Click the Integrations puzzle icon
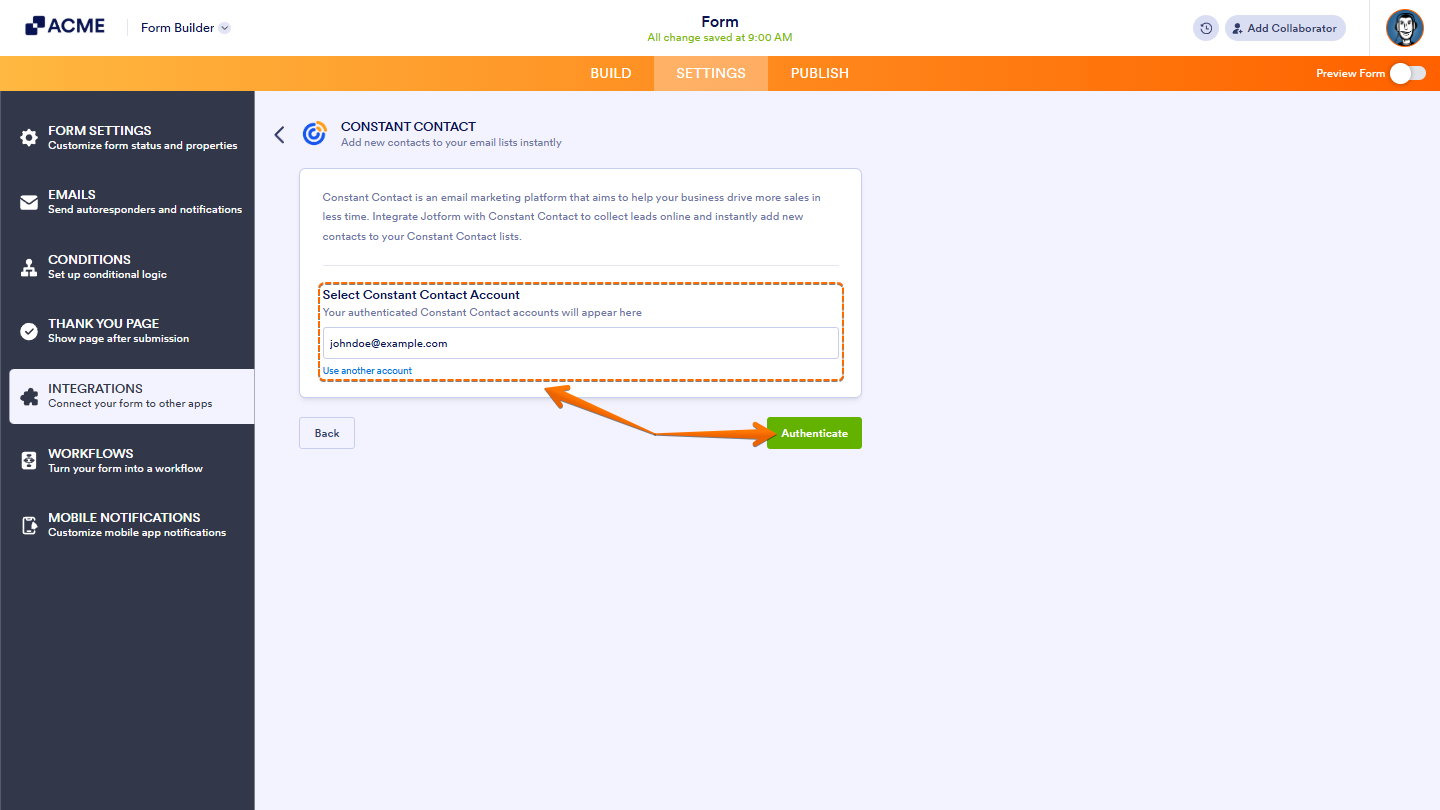 29,396
